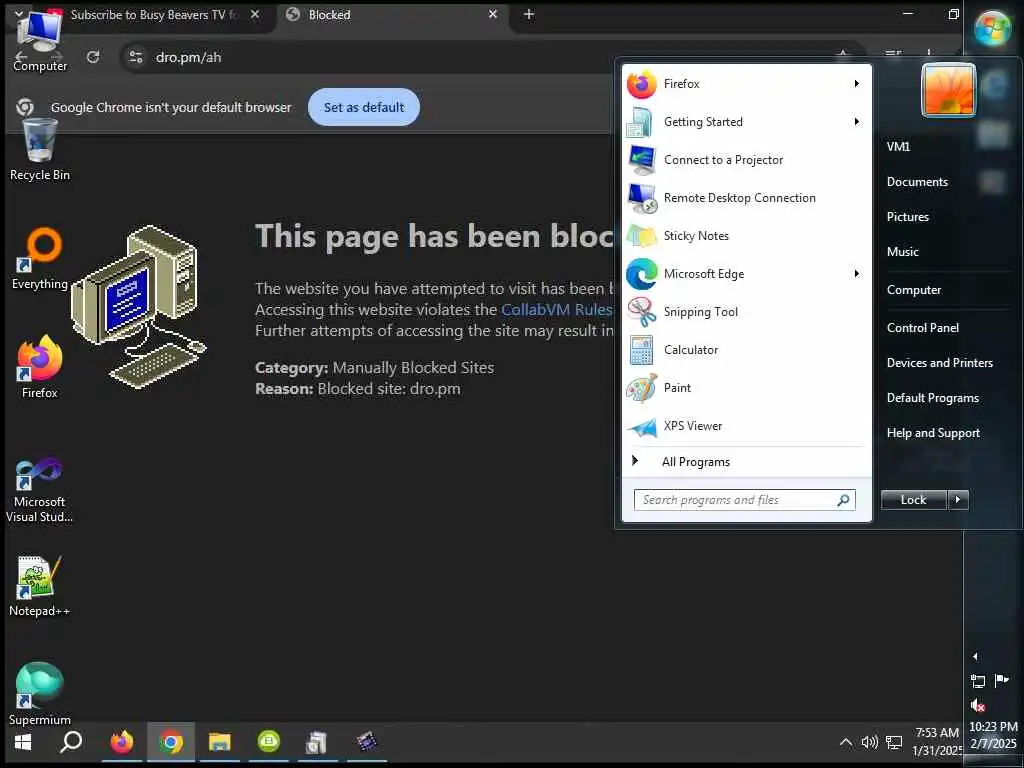Open a new Chrome tab

click(529, 14)
